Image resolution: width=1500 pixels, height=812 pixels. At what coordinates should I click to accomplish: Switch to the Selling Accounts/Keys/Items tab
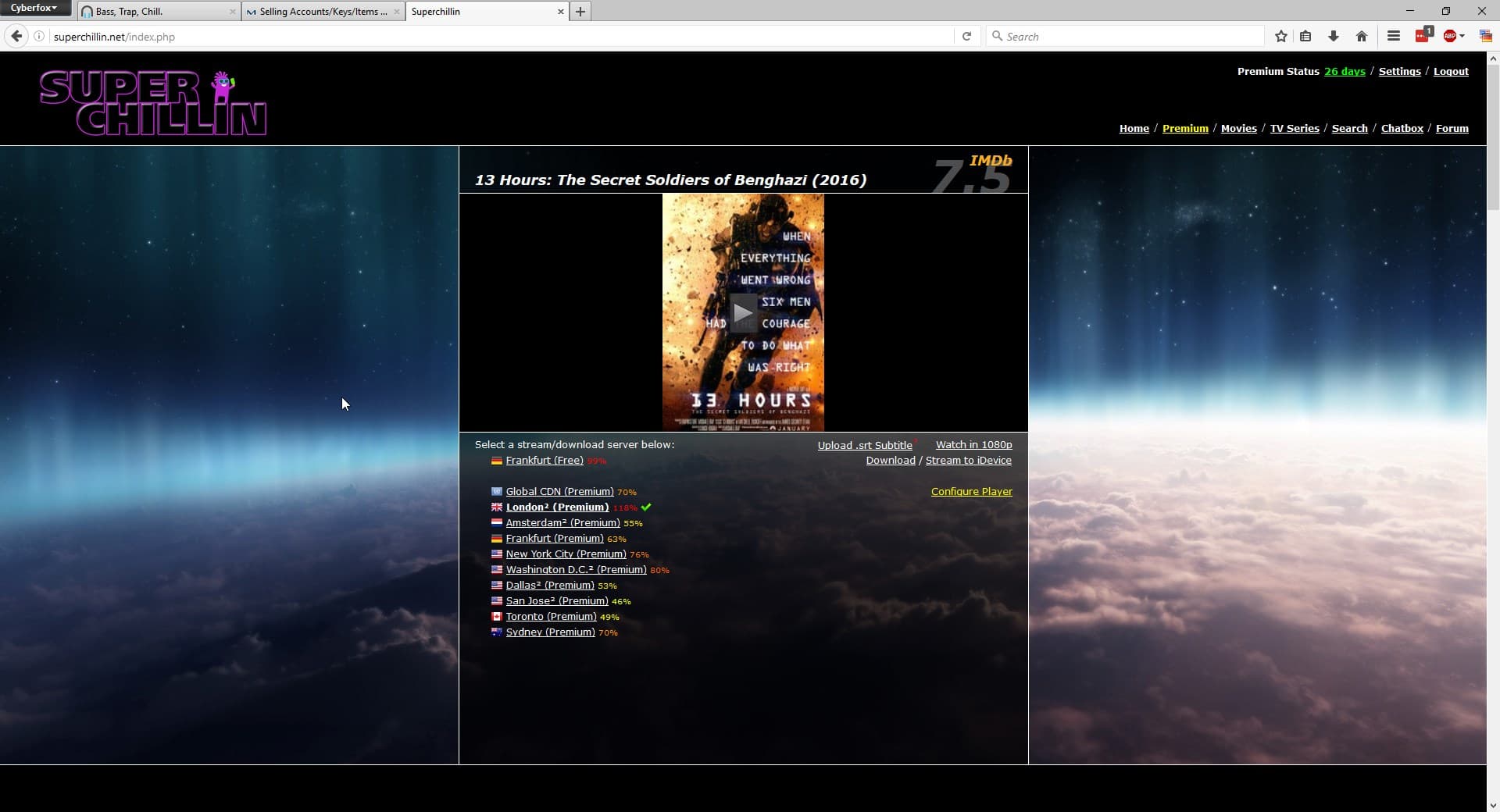tap(323, 11)
